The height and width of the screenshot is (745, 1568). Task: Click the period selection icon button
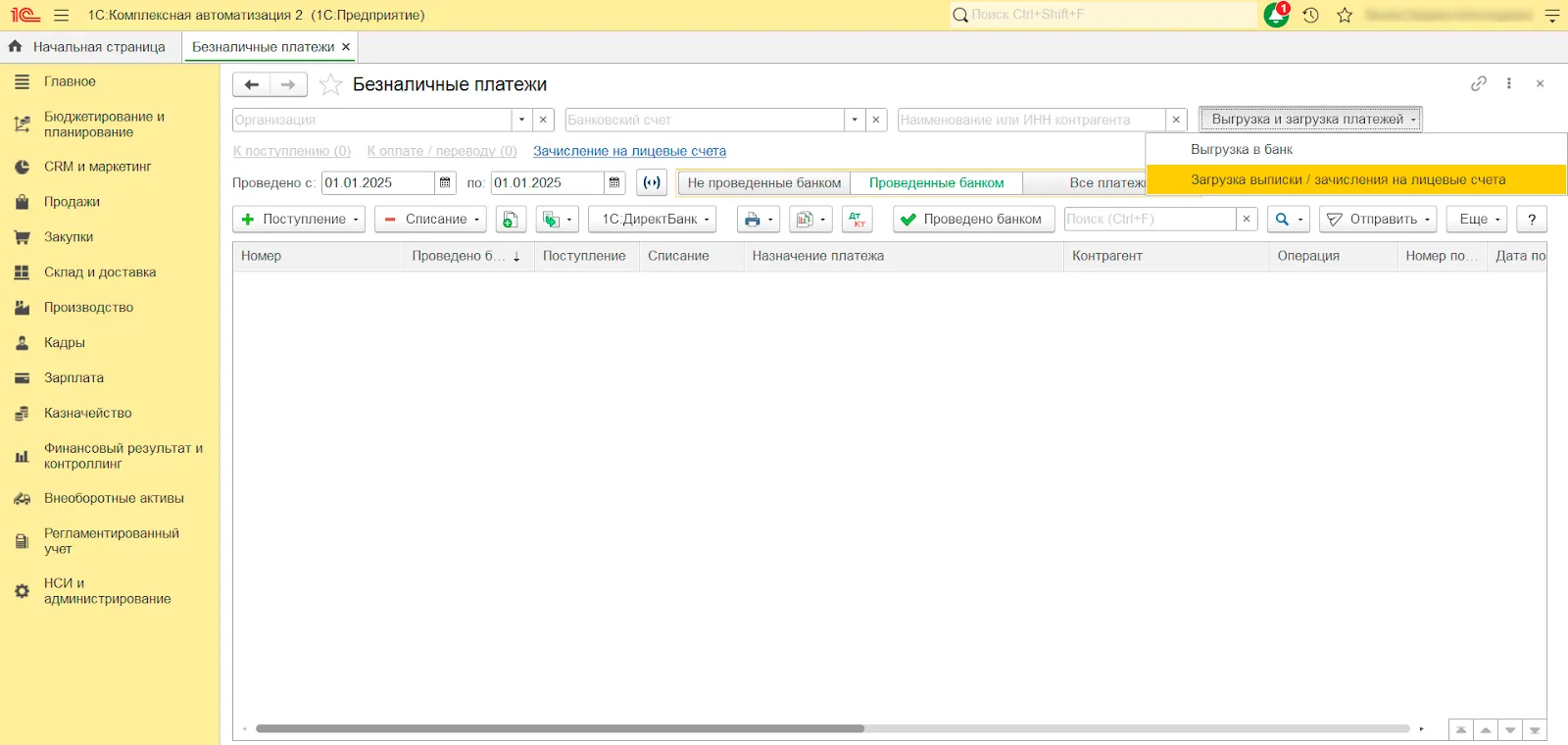coord(652,183)
